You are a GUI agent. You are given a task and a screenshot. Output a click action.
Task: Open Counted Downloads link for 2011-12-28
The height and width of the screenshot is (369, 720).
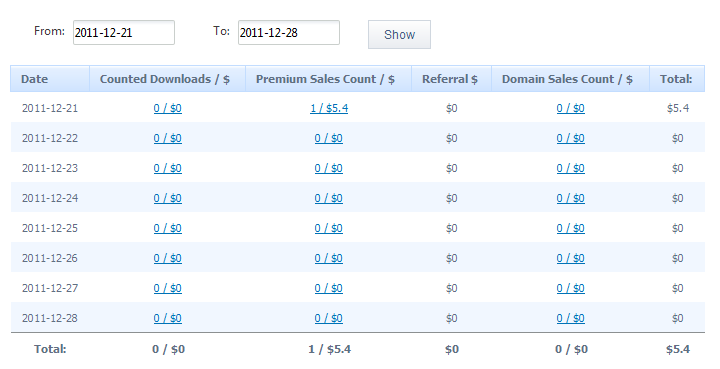click(x=168, y=318)
